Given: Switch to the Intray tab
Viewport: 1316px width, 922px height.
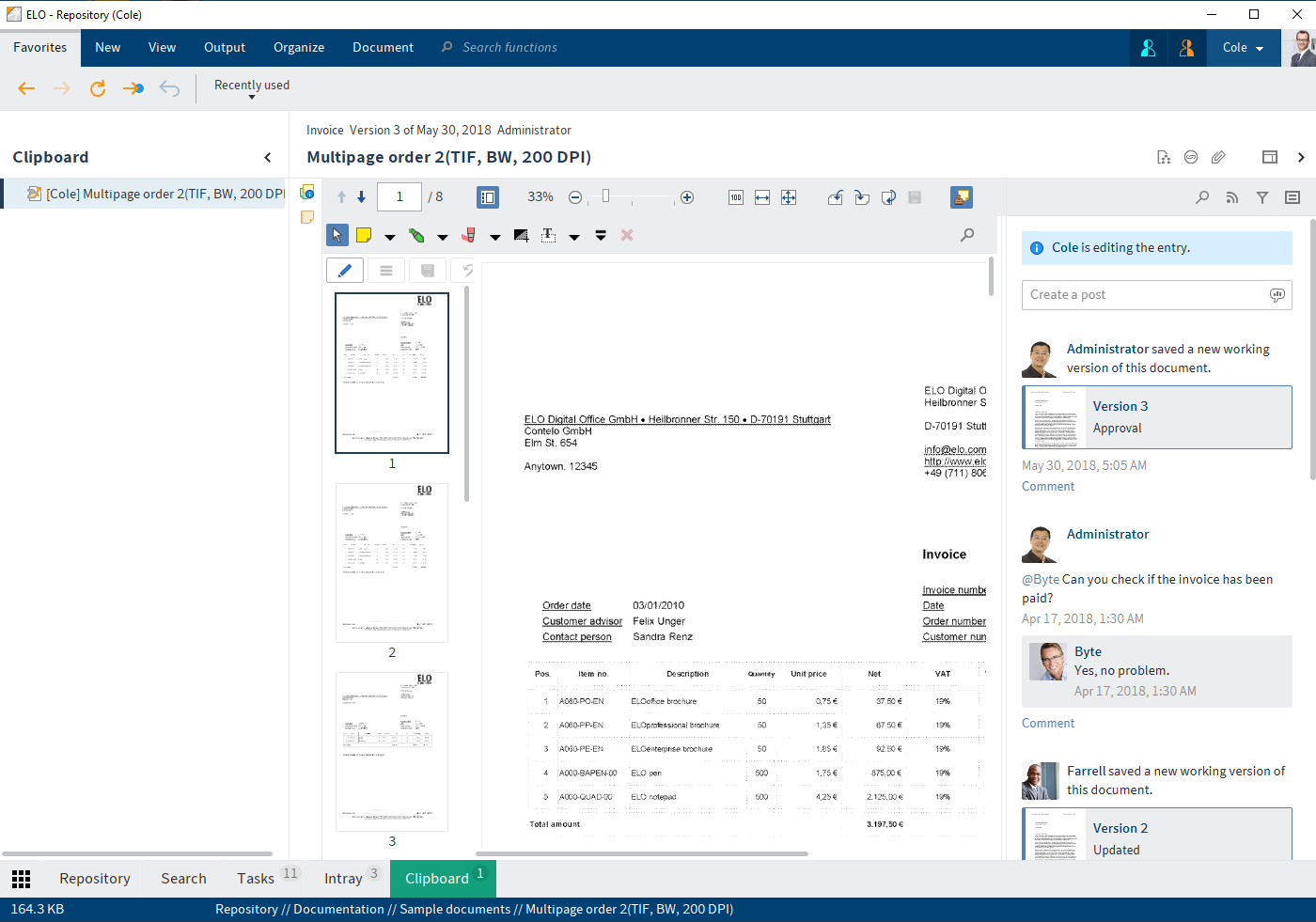Looking at the screenshot, I should 343,879.
